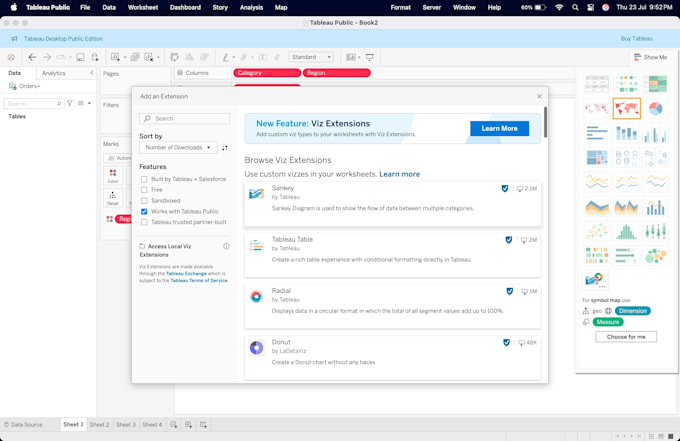Select the box-and-whisker plot in Show Me
Viewport: 680px width, 441px height.
coord(655,232)
